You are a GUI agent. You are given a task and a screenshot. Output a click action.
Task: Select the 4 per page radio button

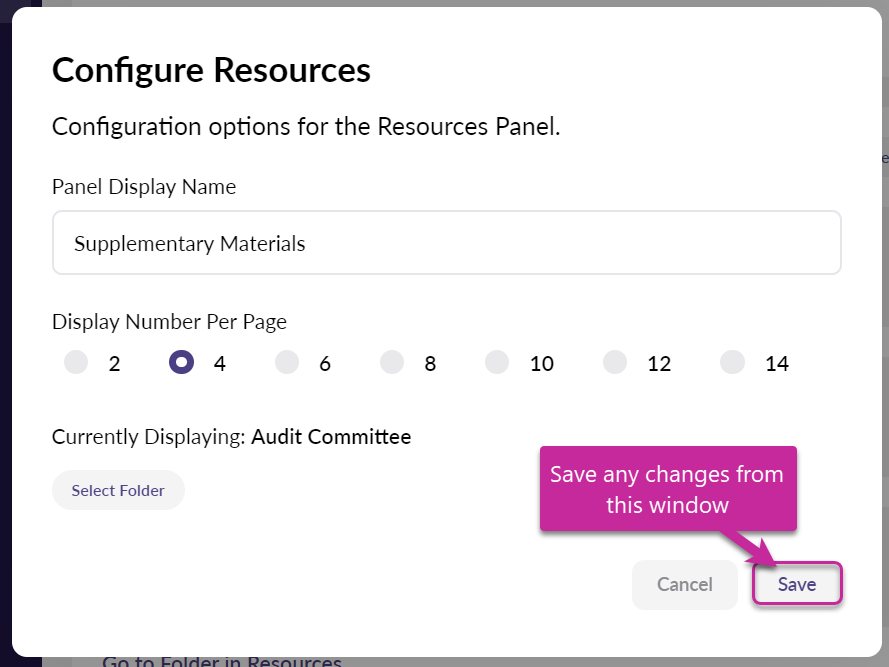click(x=182, y=362)
